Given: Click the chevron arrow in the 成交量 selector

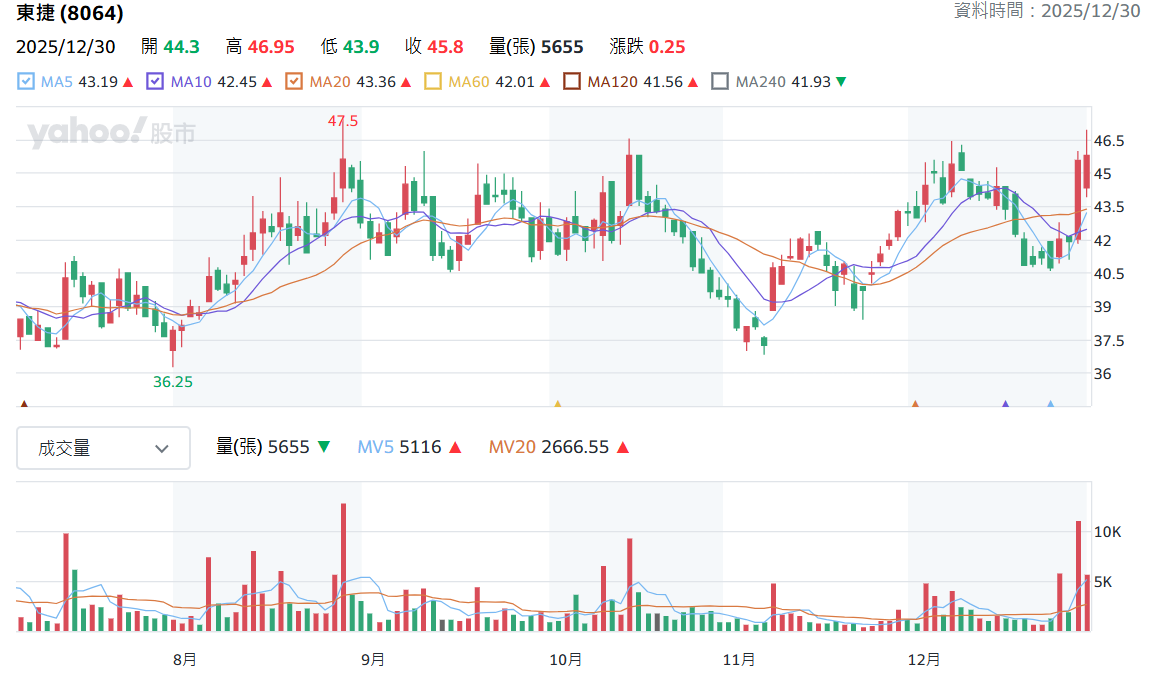Looking at the screenshot, I should (x=162, y=448).
